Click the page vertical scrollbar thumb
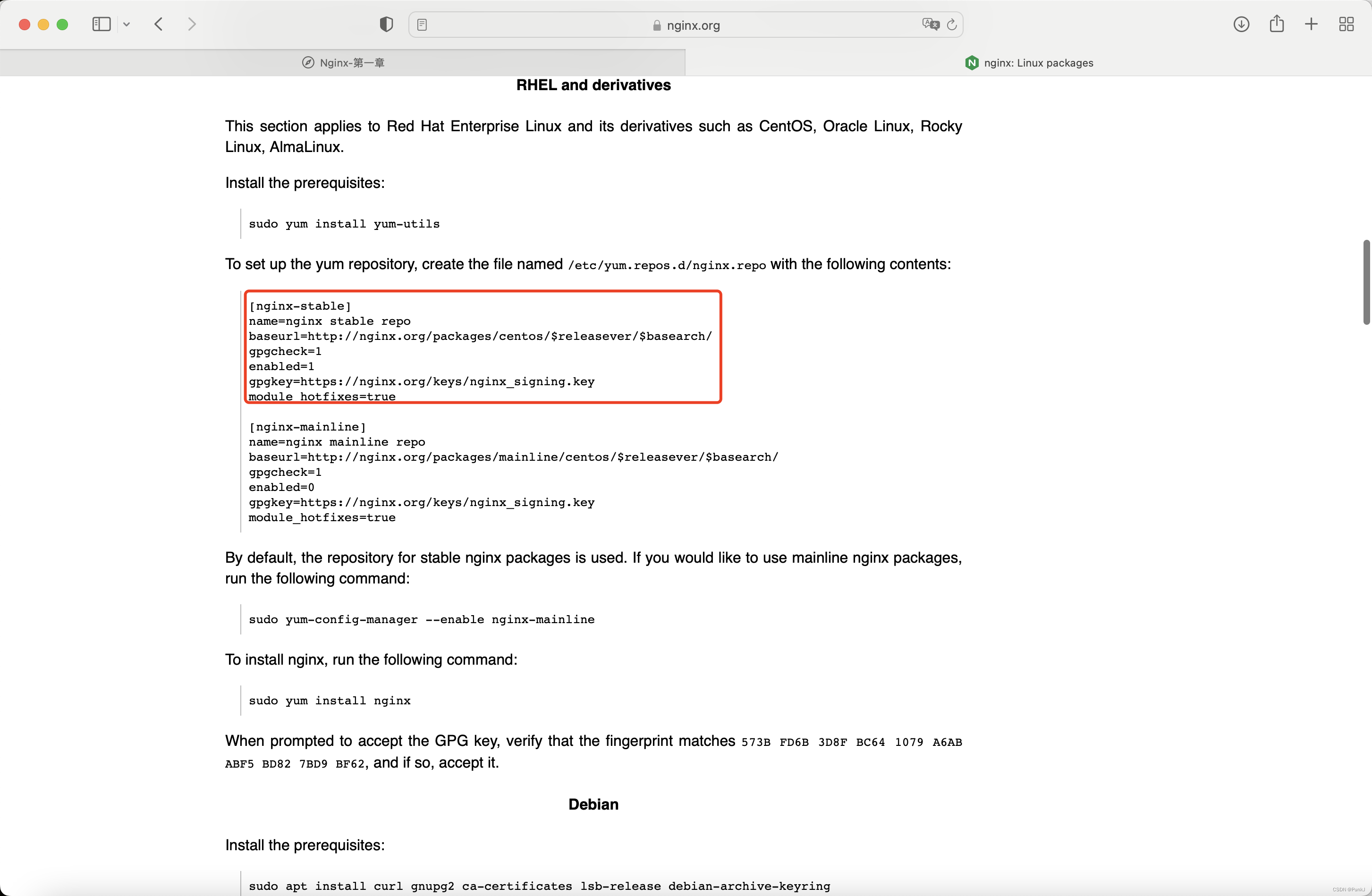 [1366, 282]
